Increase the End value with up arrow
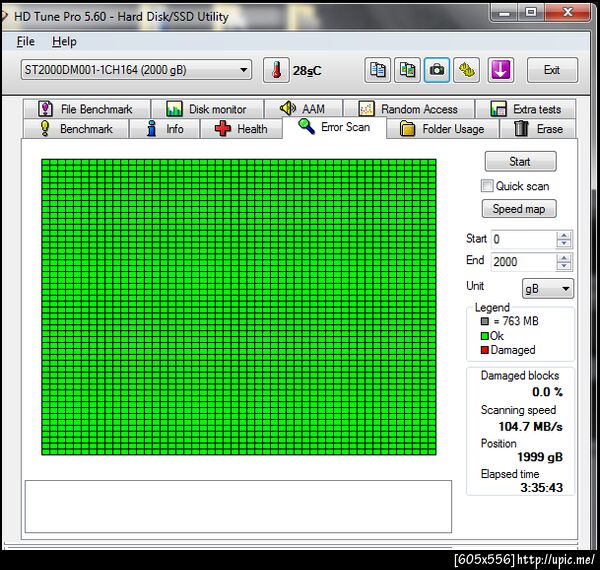600x570 pixels. click(563, 258)
